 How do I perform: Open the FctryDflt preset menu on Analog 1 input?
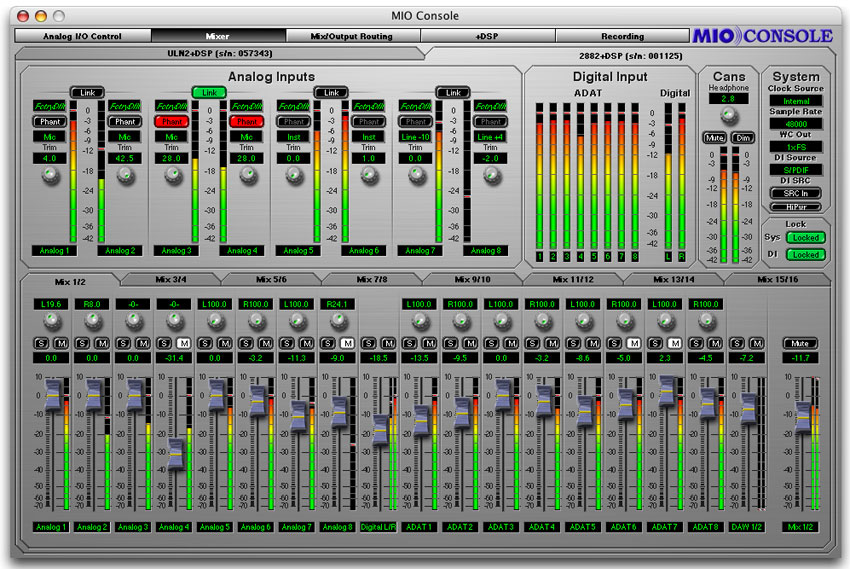coord(49,106)
